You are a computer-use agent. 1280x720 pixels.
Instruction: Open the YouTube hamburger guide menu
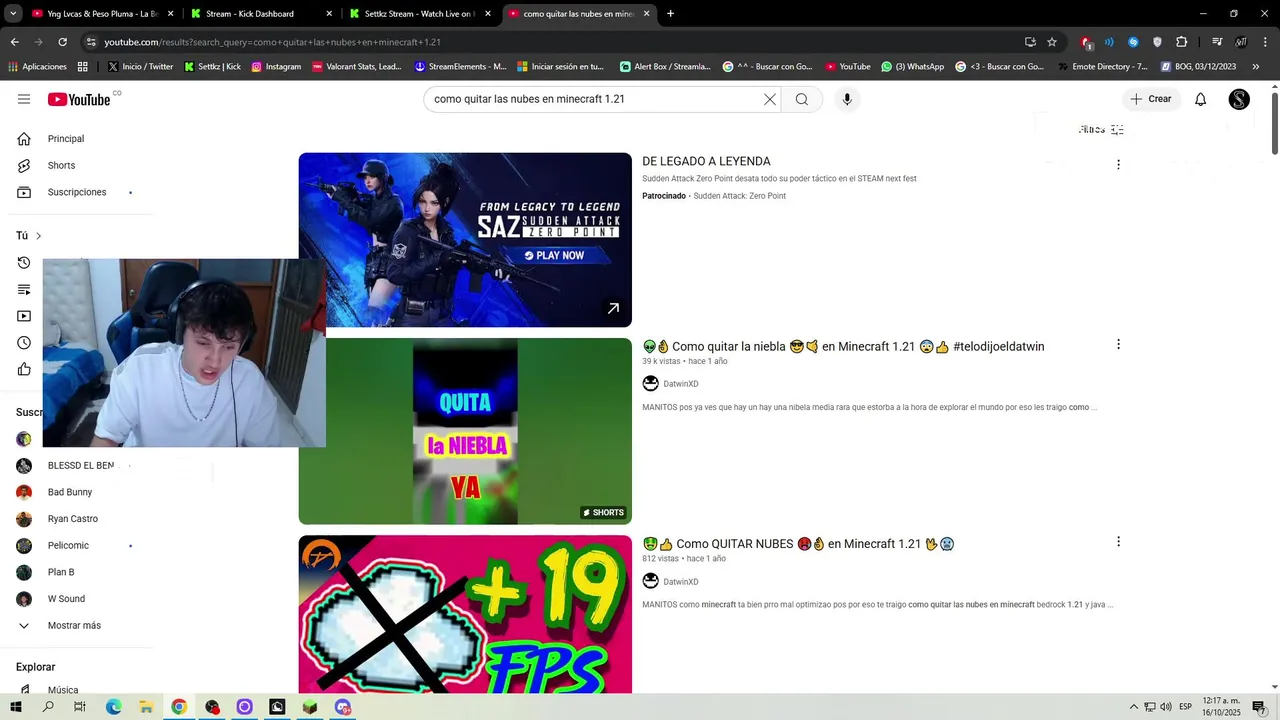click(24, 99)
